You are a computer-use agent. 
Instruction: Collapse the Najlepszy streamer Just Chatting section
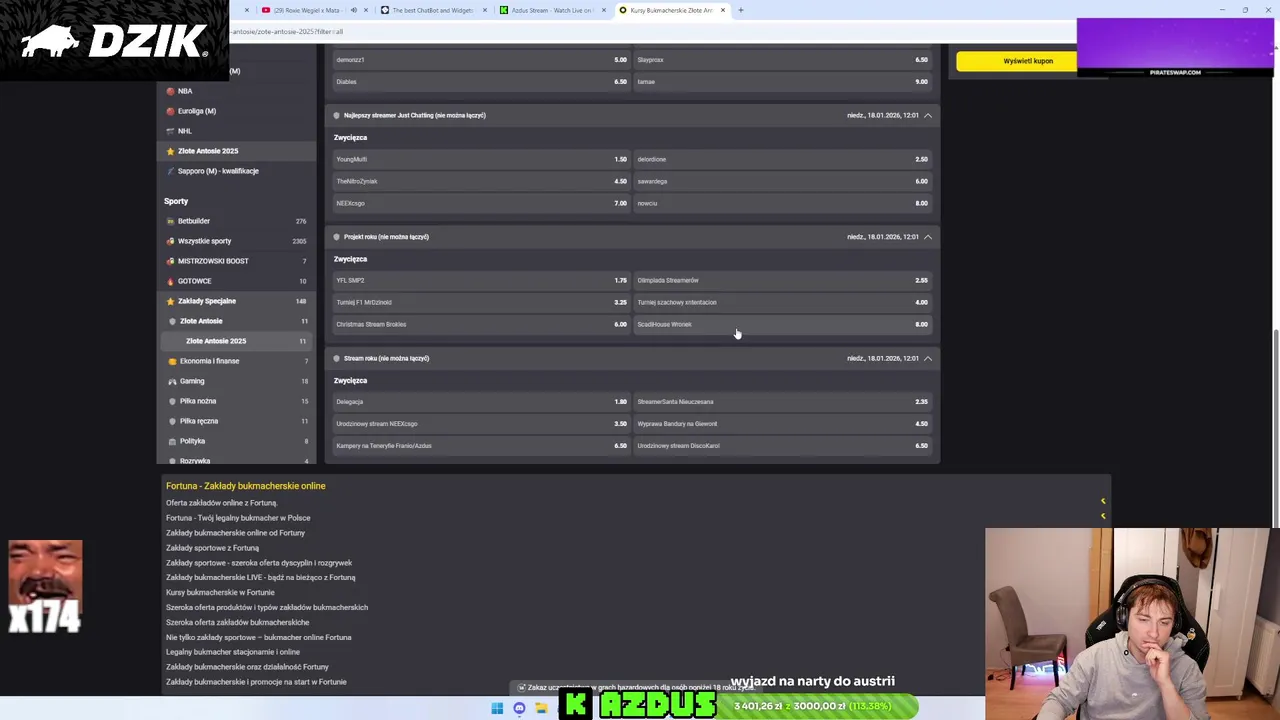(x=928, y=115)
